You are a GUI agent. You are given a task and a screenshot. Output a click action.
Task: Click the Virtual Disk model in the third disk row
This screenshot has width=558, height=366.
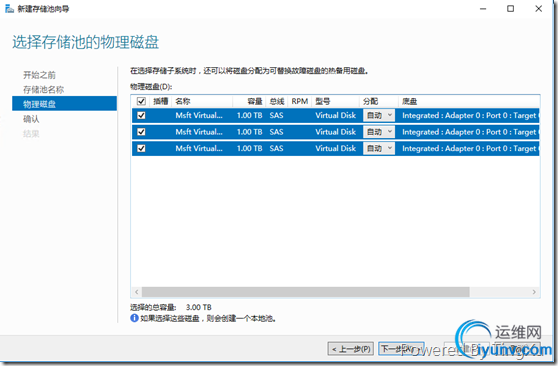(x=335, y=148)
